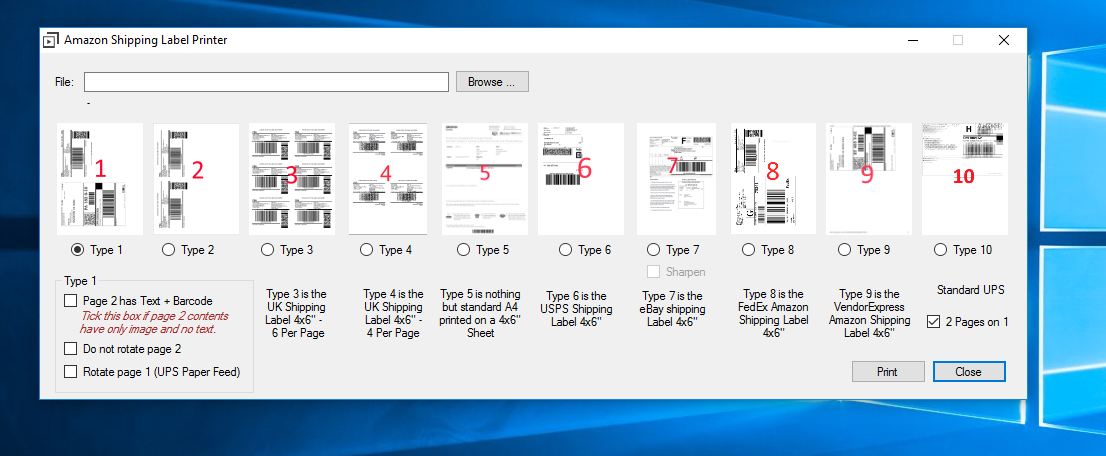Click the Print button
This screenshot has width=1106, height=456.
pyautogui.click(x=888, y=371)
